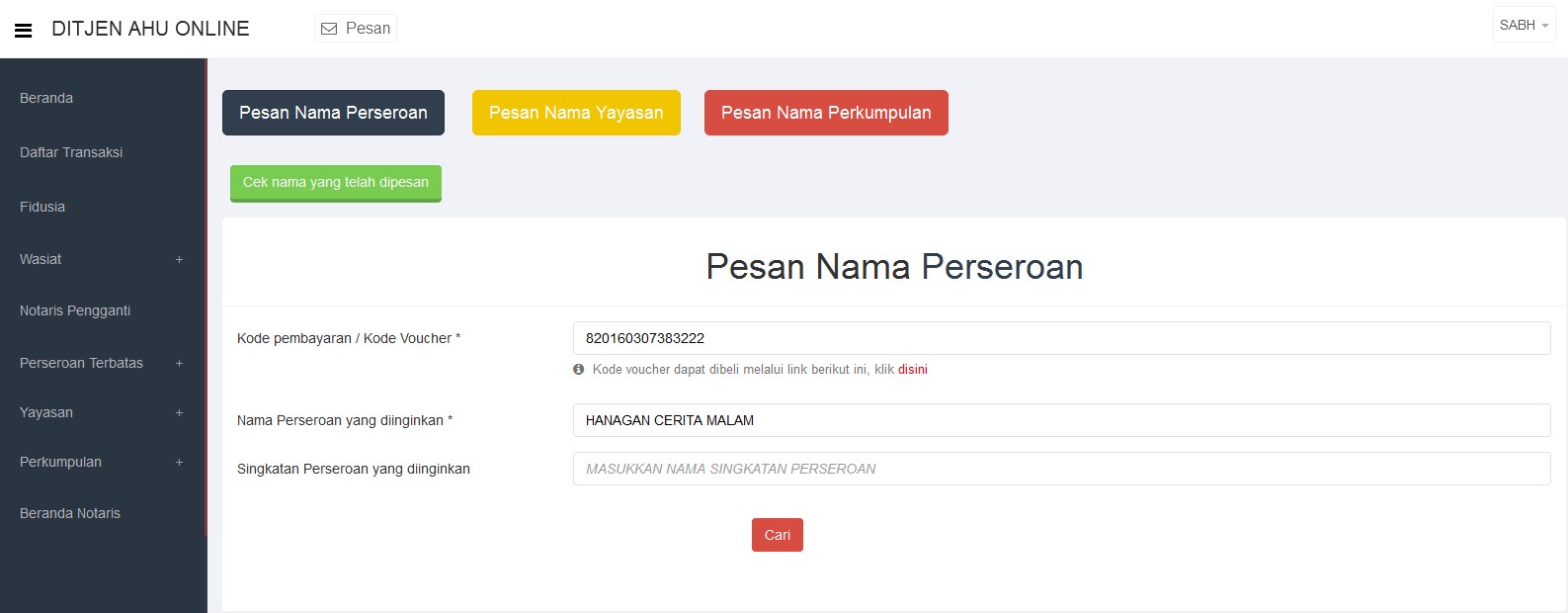The width and height of the screenshot is (1568, 613).
Task: Click the envelope icon beside Pesan
Action: pyautogui.click(x=330, y=29)
